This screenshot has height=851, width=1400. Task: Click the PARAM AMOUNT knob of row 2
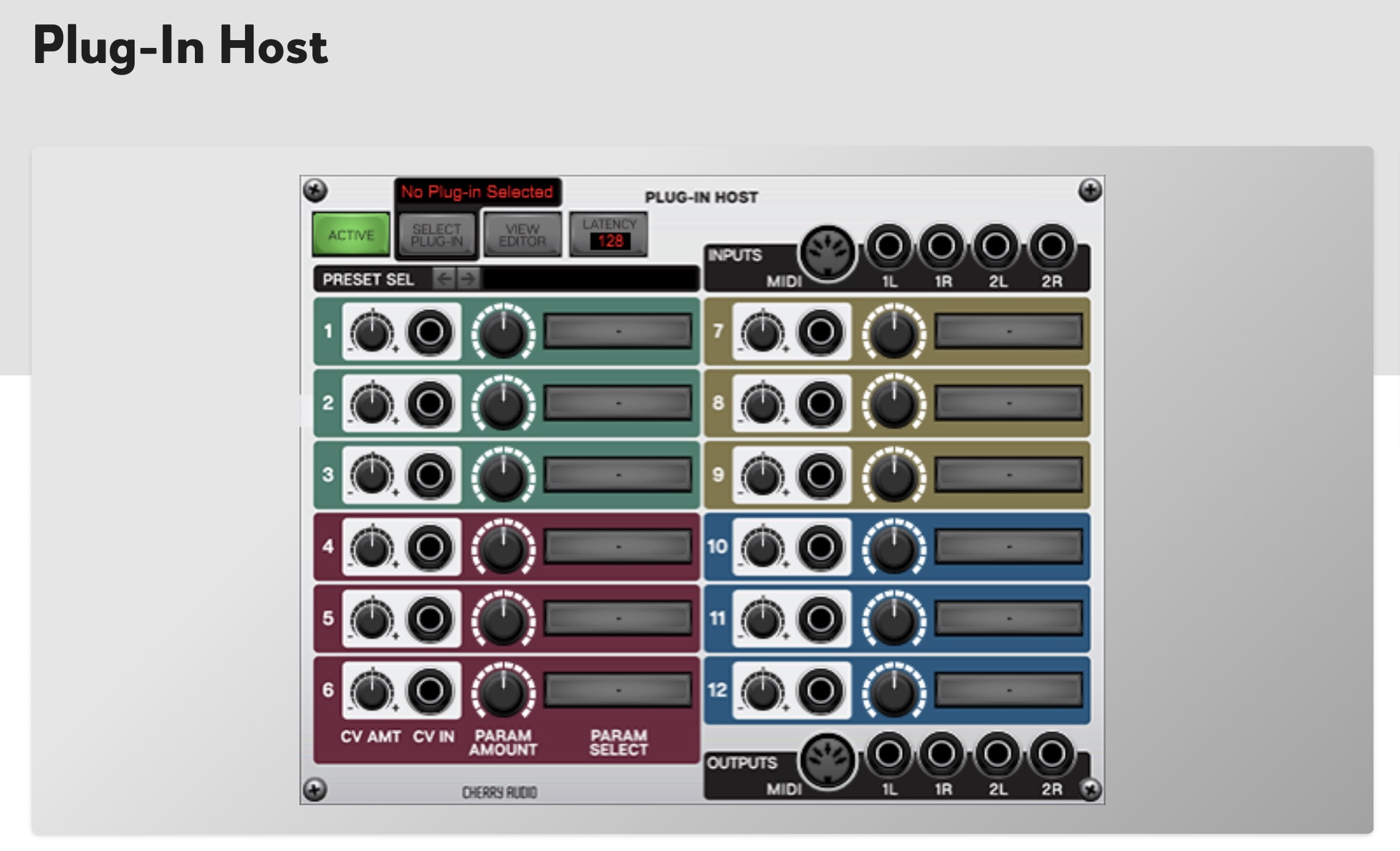point(503,403)
